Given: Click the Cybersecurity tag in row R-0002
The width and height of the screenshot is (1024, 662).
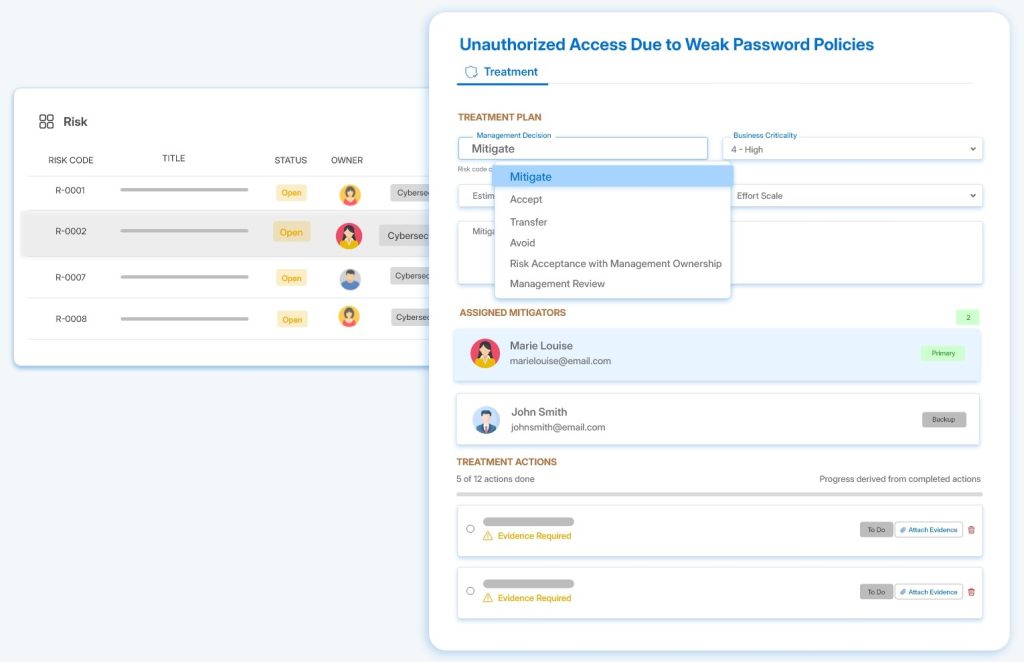Looking at the screenshot, I should pyautogui.click(x=404, y=236).
